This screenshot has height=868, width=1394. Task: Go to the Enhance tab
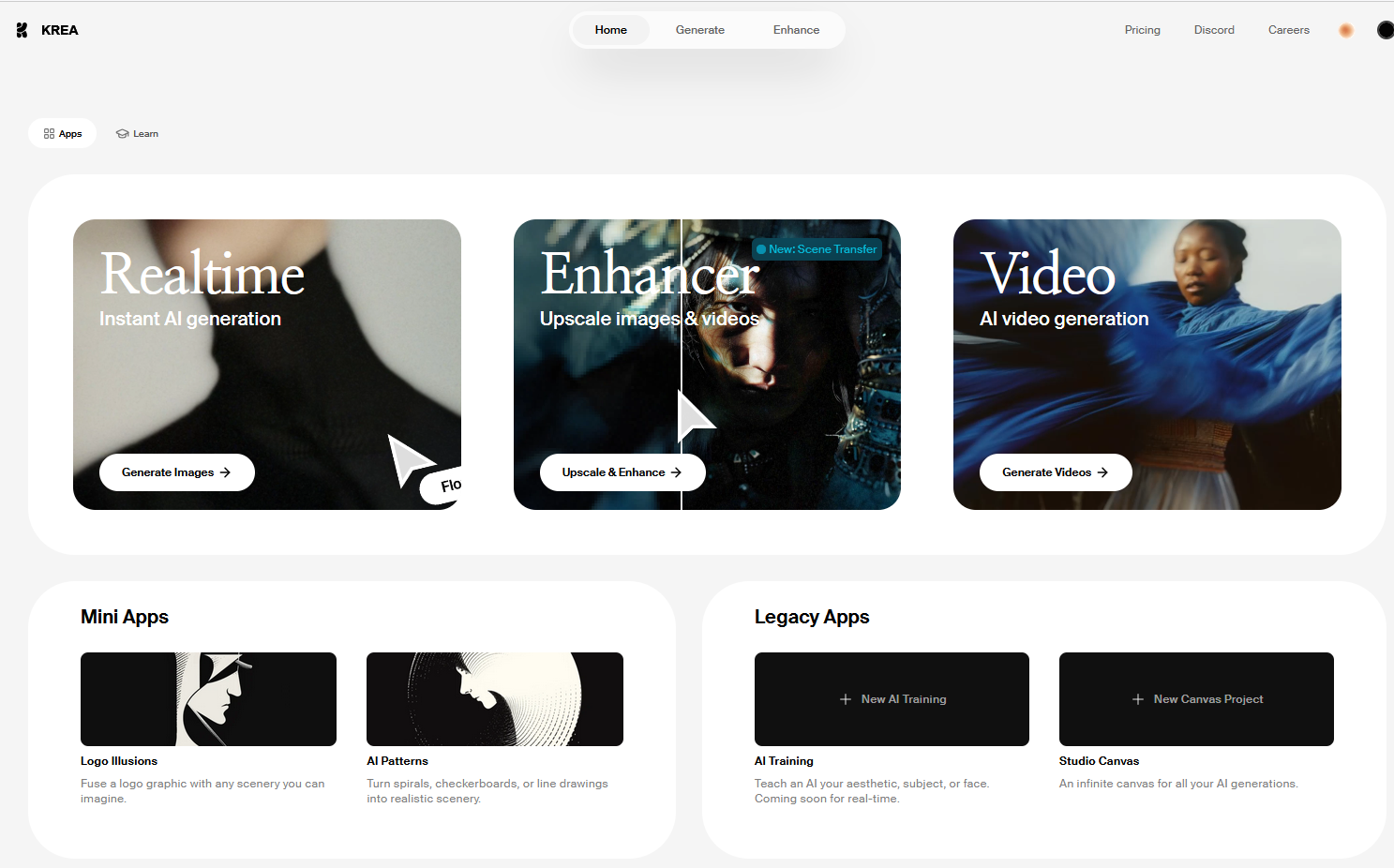pos(797,30)
